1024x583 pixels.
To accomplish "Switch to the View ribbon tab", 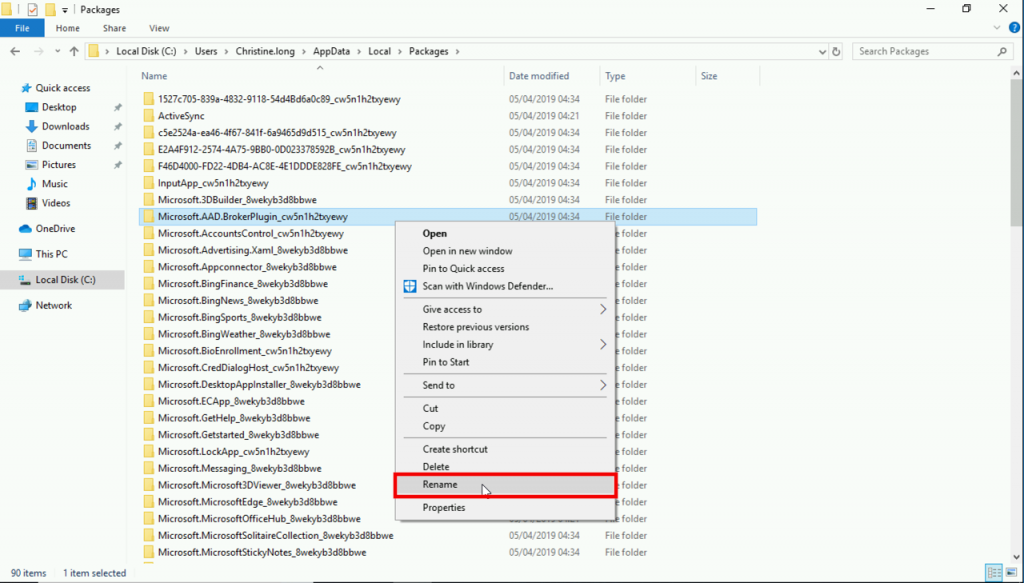I will click(158, 28).
